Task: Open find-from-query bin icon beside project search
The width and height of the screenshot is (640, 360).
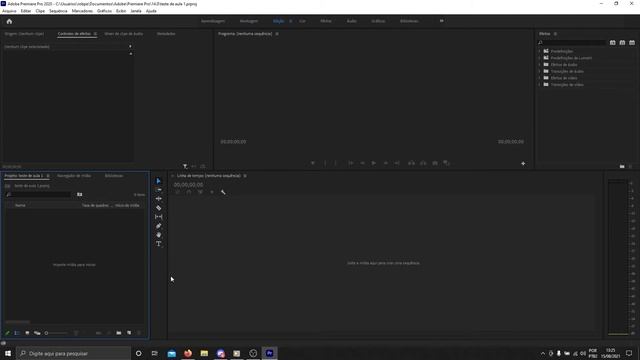Action: pos(80,195)
